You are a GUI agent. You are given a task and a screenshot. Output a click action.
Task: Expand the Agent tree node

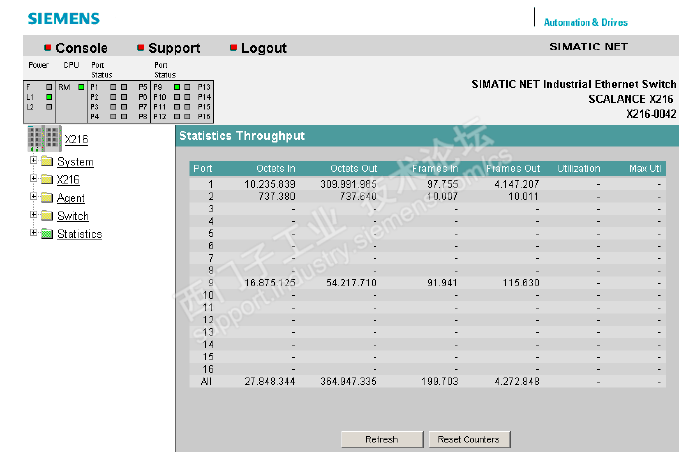(x=33, y=197)
